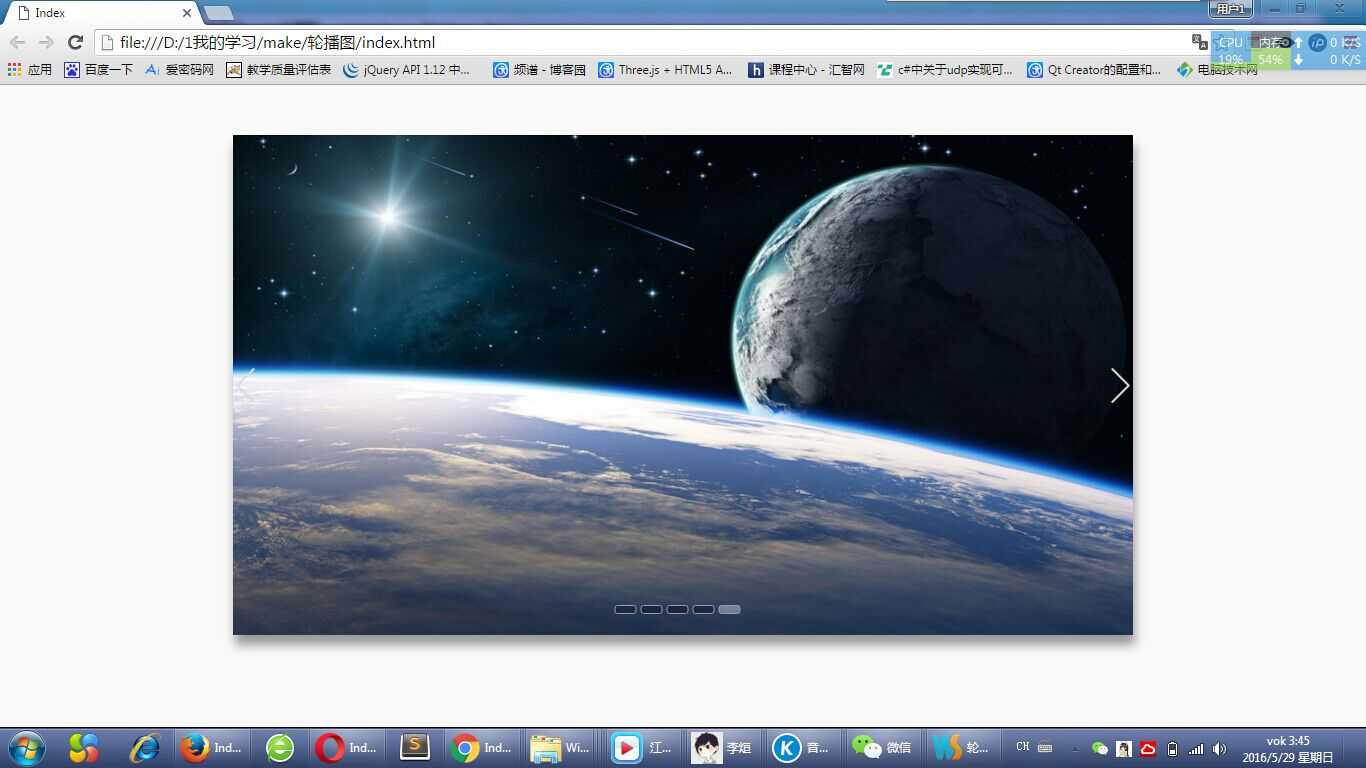This screenshot has height=768, width=1366.
Task: Open the 课程中心 - 汇智网 bookmark
Action: (806, 70)
